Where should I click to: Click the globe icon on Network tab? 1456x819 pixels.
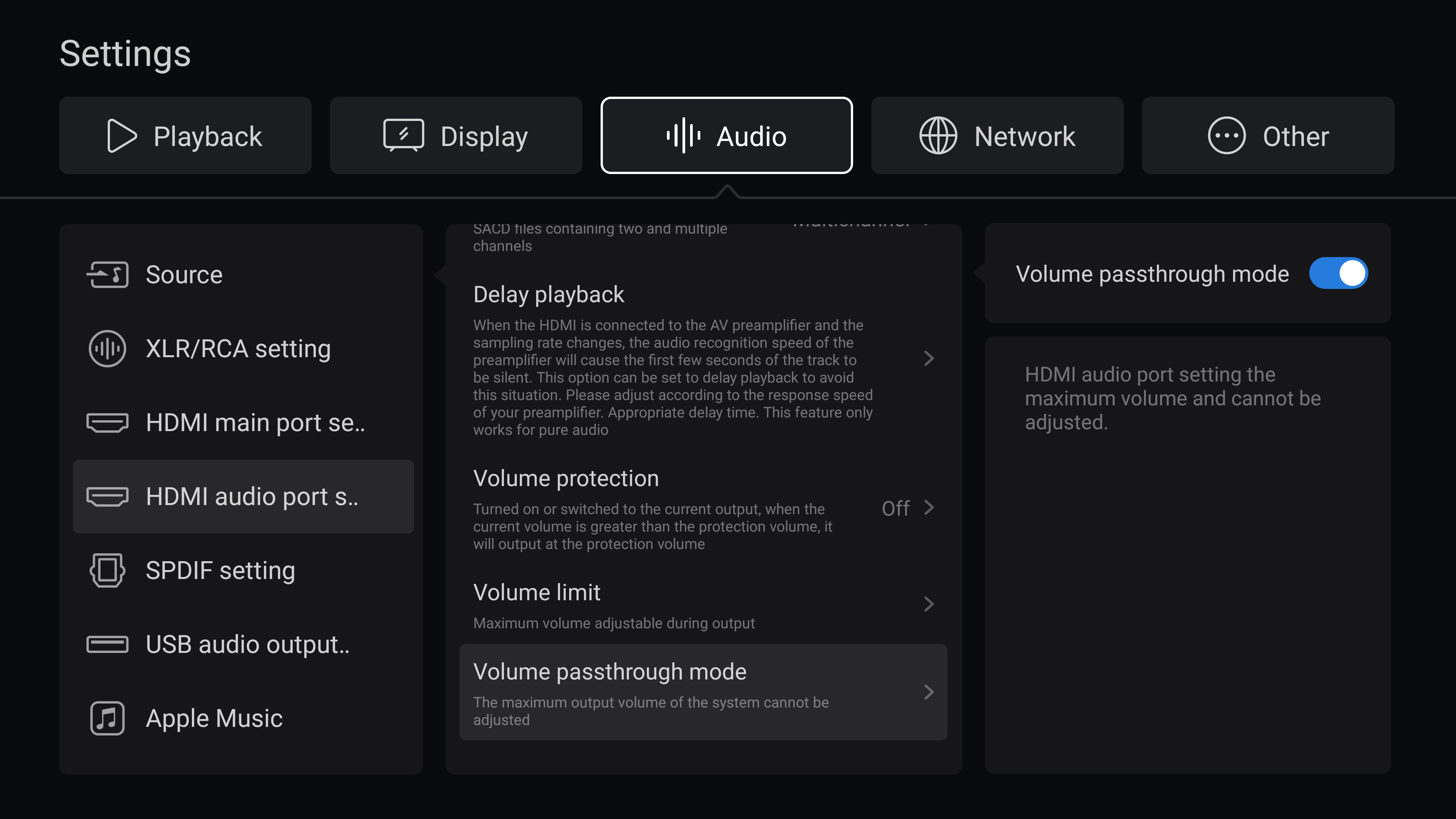[x=938, y=136]
